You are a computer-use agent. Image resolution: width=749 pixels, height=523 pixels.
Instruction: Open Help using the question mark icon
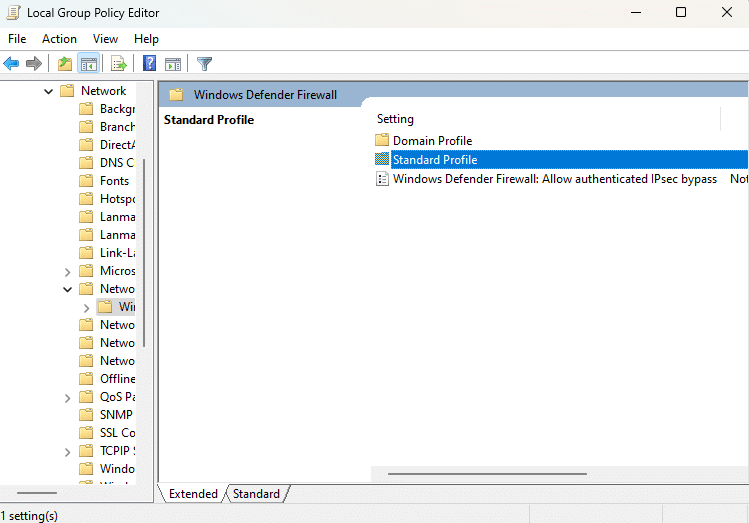pyautogui.click(x=149, y=64)
